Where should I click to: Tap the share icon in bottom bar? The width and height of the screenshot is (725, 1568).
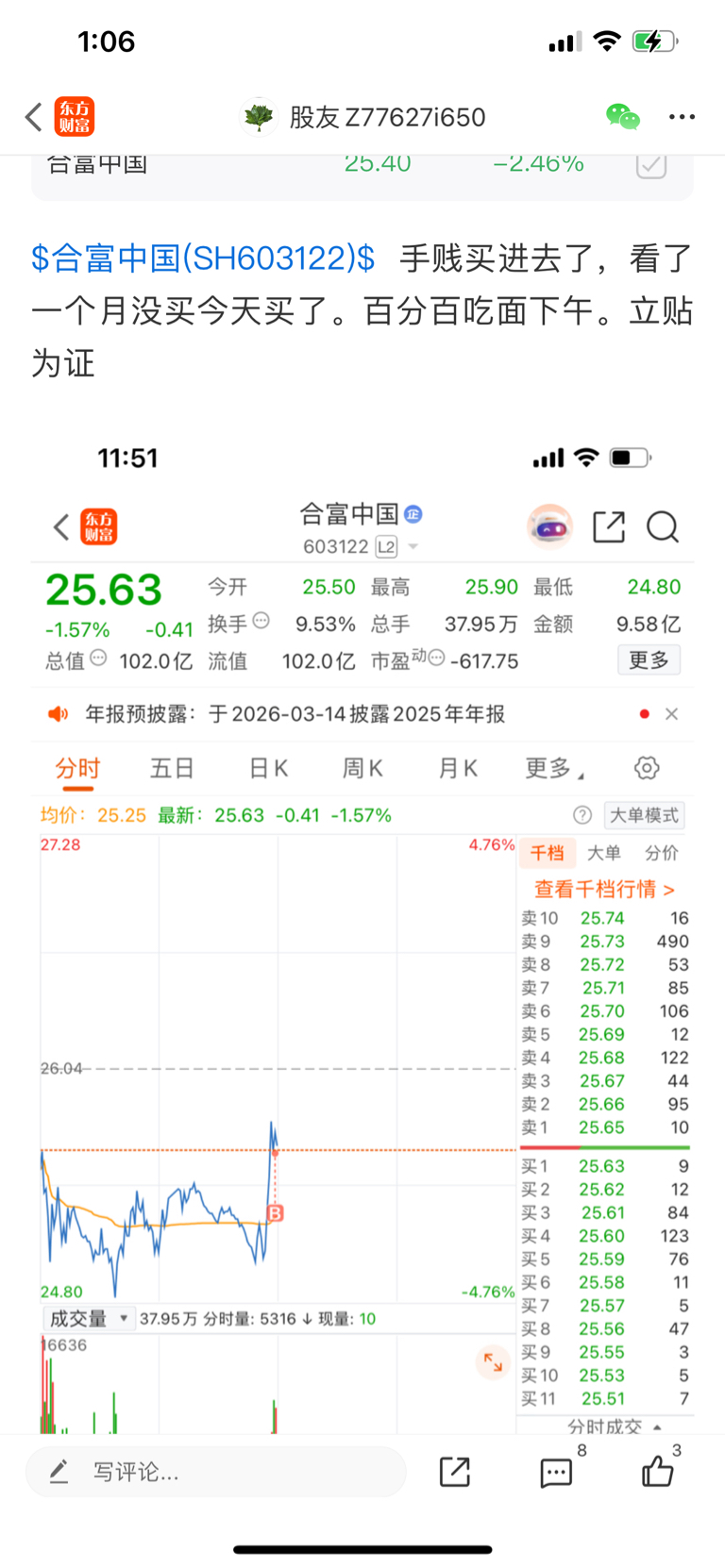(455, 1472)
